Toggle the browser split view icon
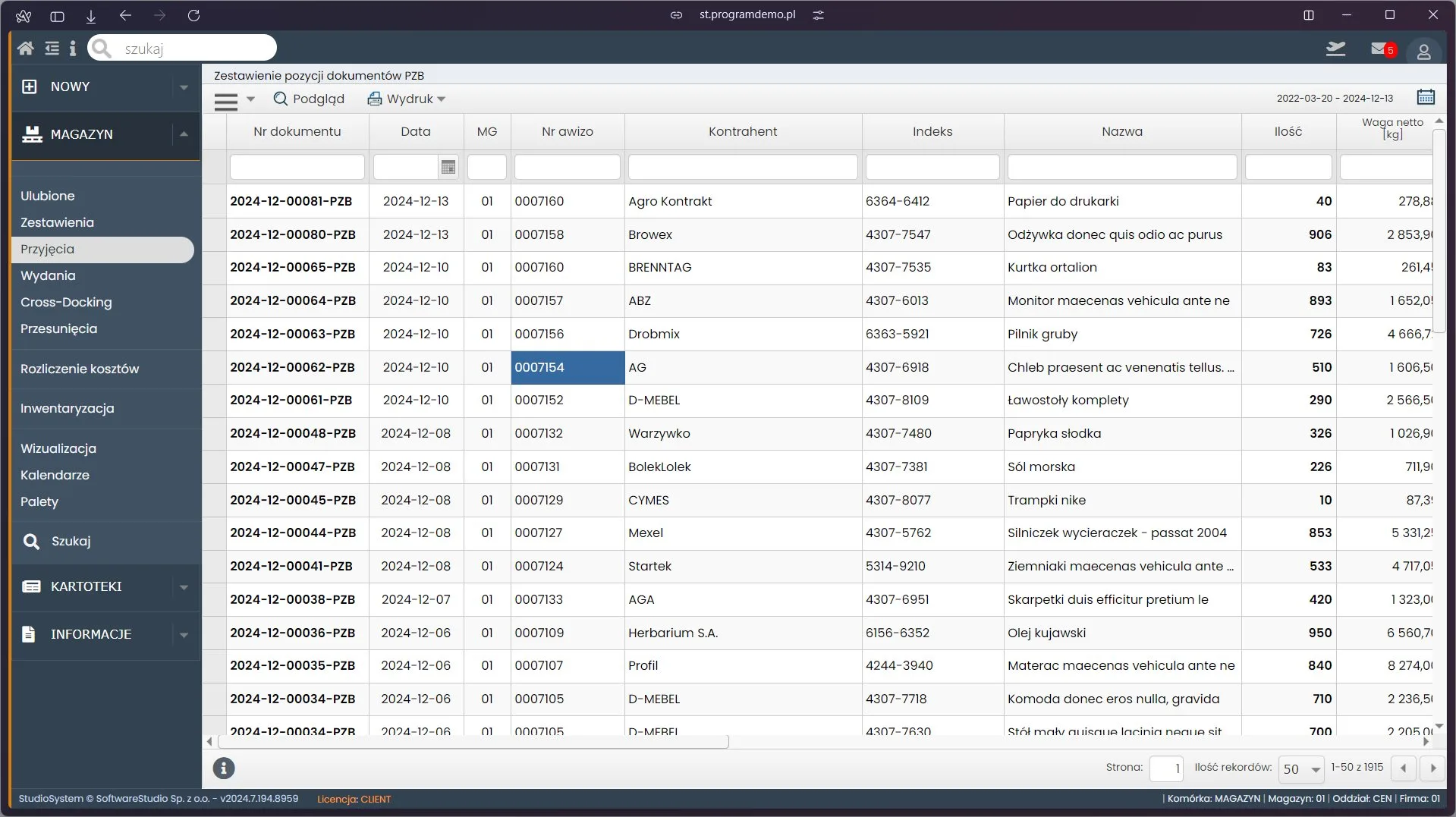Image resolution: width=1456 pixels, height=817 pixels. 1308,15
